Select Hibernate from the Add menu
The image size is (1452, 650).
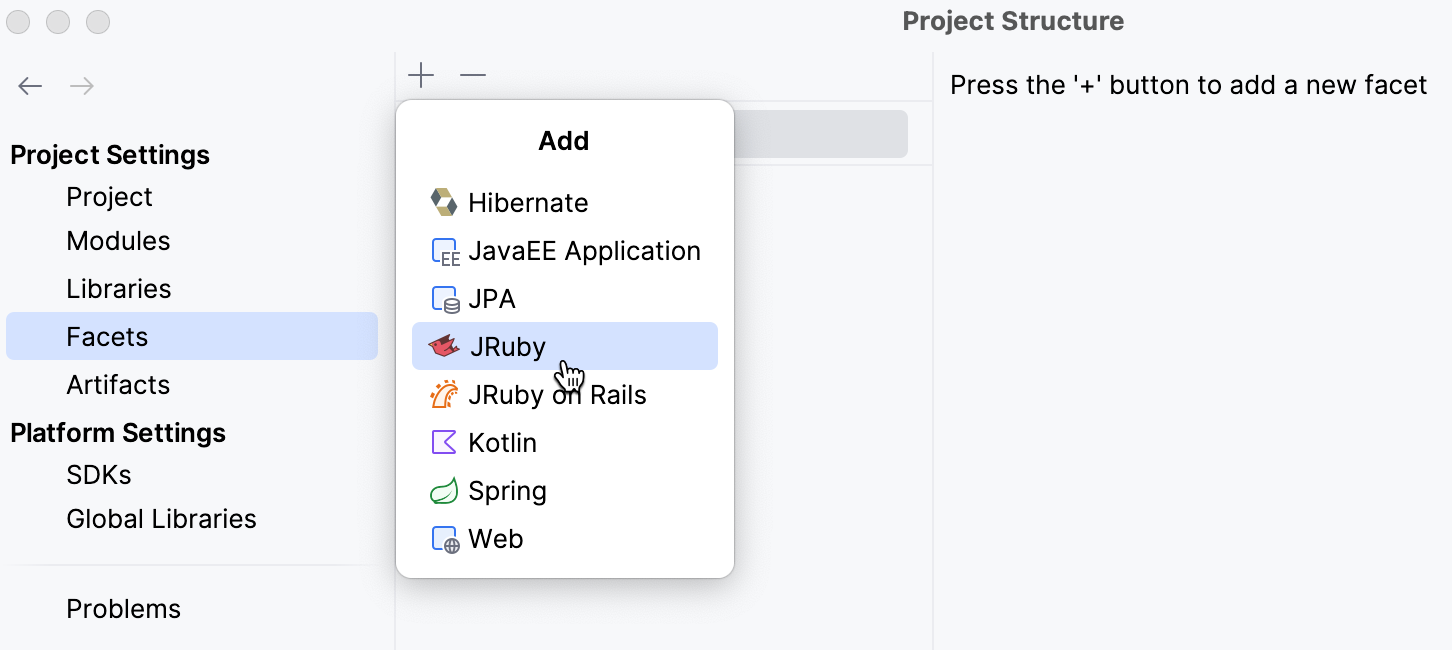(528, 202)
